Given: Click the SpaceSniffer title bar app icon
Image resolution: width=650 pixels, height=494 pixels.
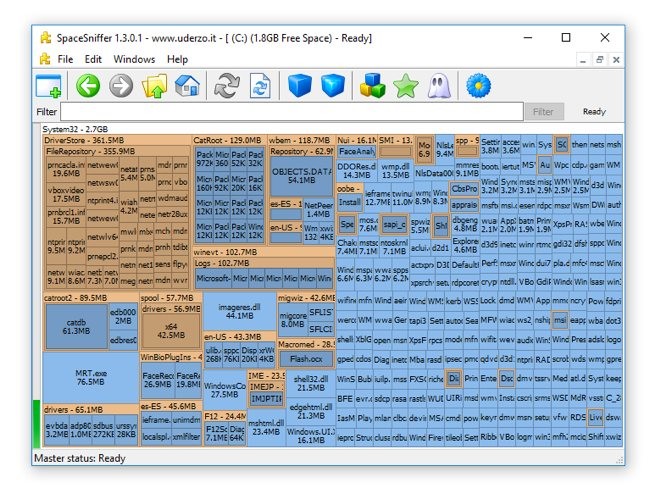Looking at the screenshot, I should tap(45, 38).
